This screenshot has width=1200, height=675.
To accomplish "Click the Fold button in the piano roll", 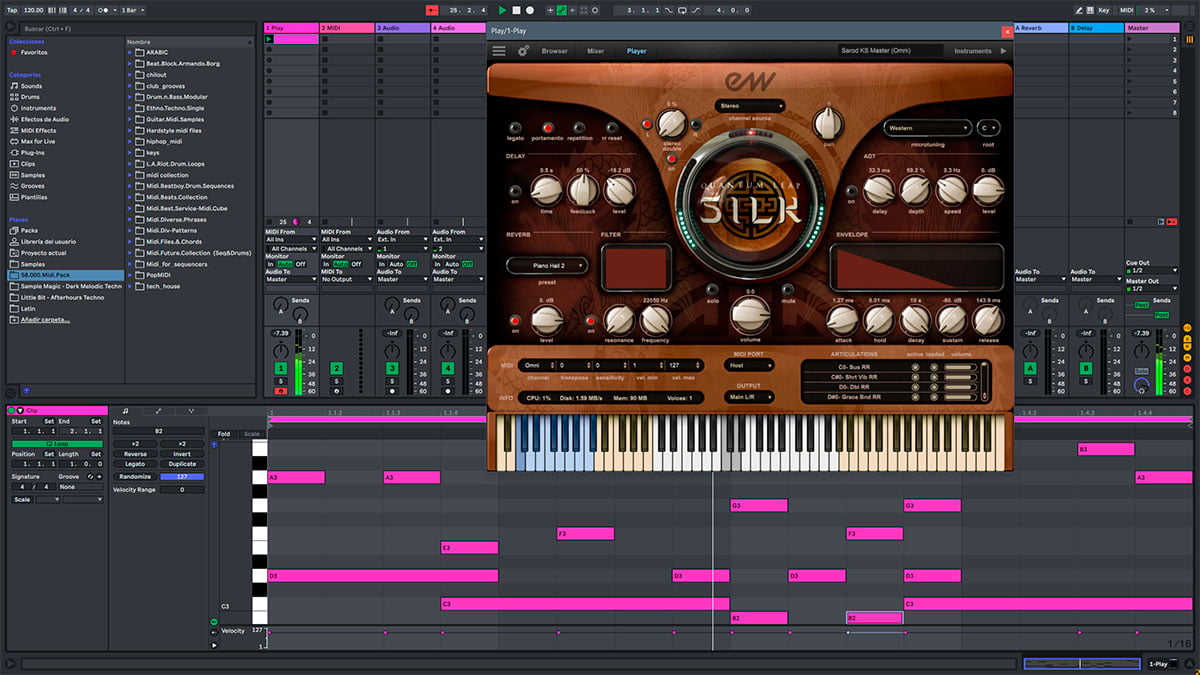I will (x=223, y=434).
